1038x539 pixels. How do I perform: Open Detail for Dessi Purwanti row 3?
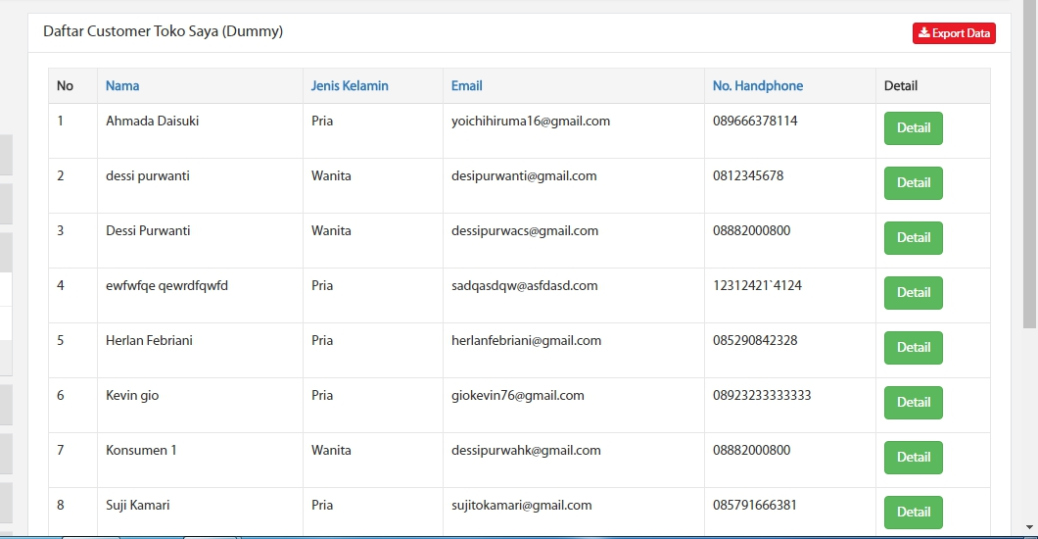[x=913, y=238]
